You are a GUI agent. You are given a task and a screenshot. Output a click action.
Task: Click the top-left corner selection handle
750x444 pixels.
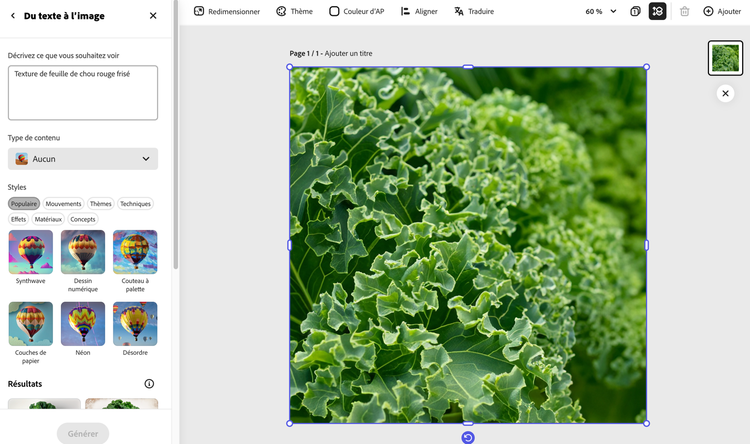click(x=289, y=67)
